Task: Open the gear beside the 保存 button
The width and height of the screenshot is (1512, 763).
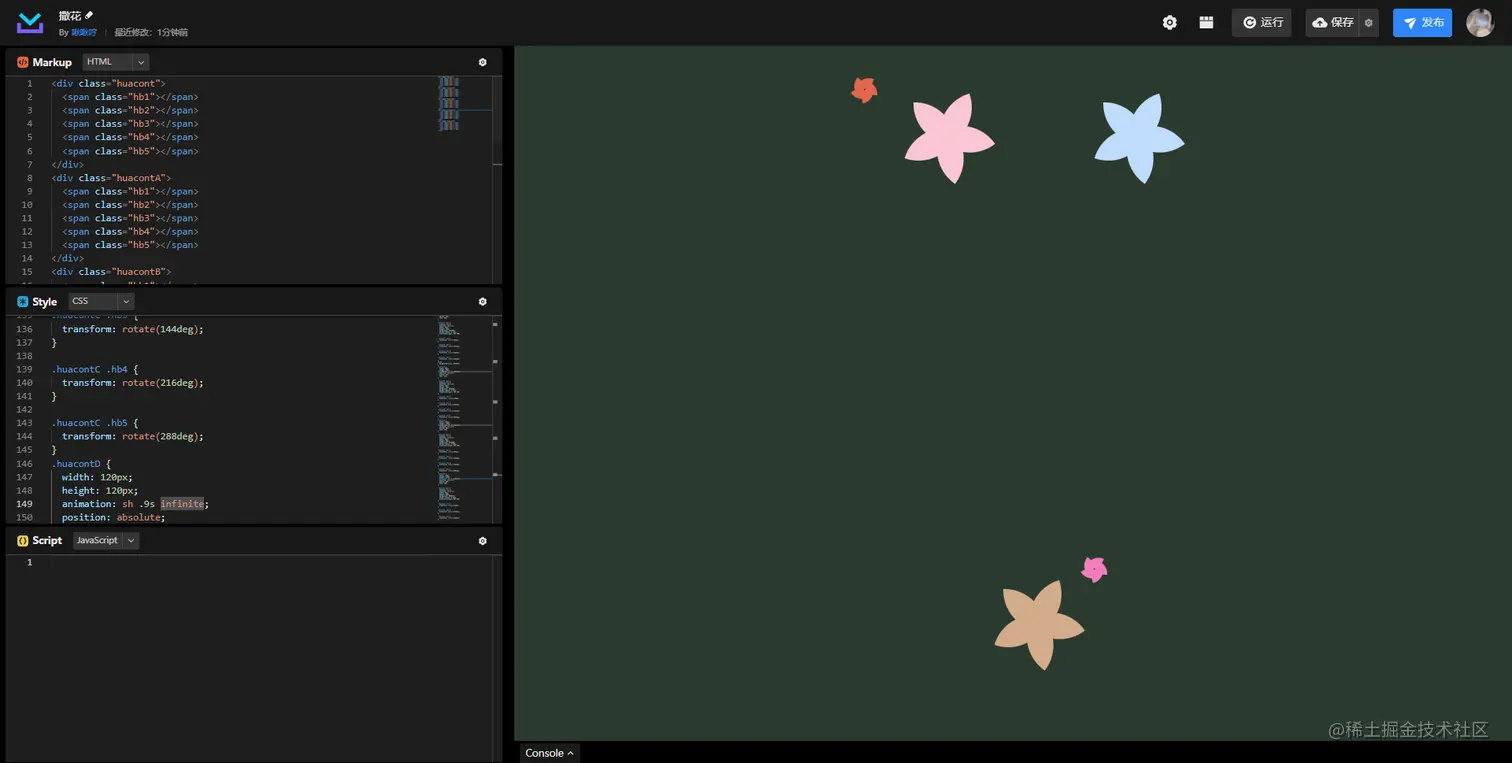Action: coord(1369,23)
